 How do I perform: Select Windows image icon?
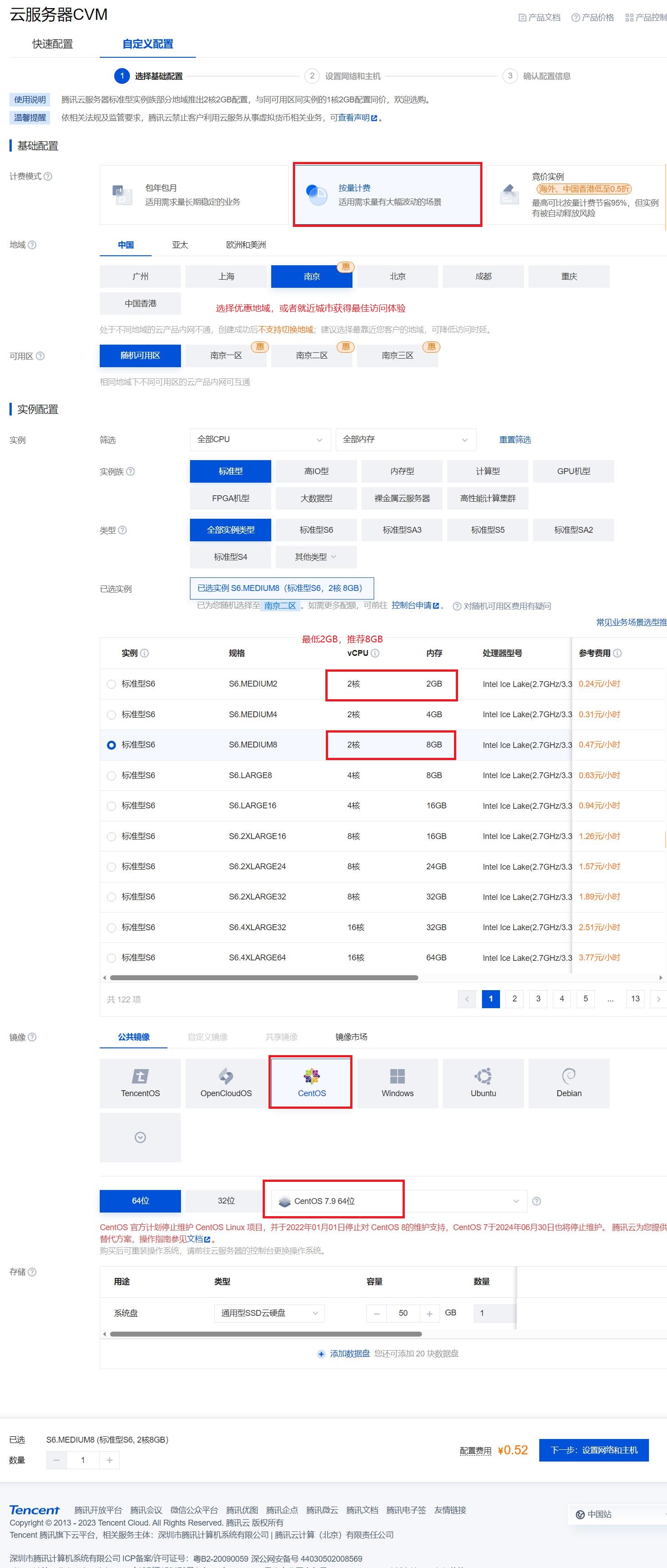point(398,1076)
